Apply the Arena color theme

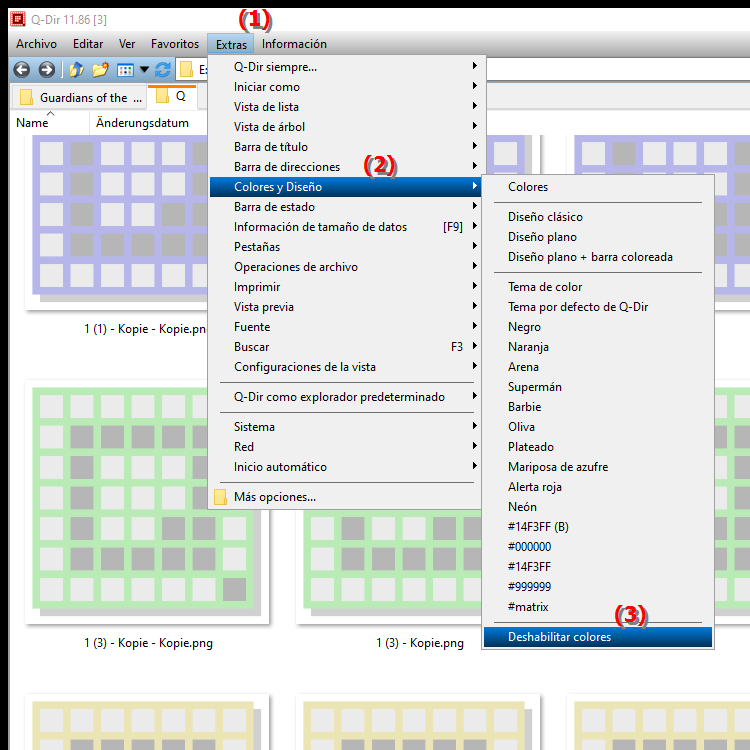(x=598, y=367)
